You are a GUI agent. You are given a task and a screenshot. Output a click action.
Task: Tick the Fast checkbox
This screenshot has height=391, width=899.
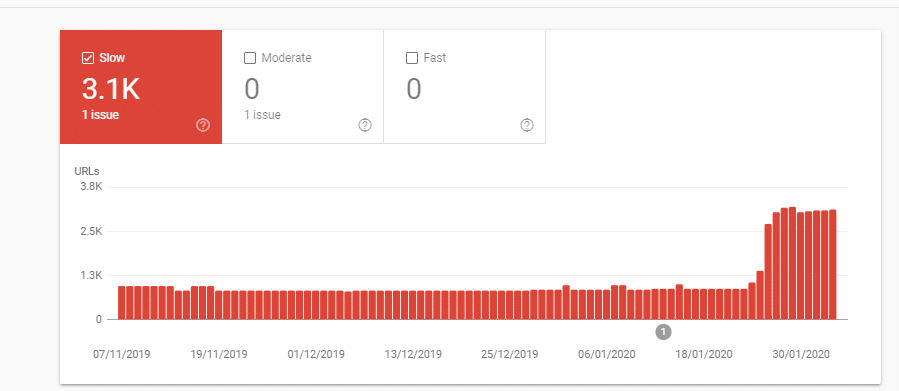[x=411, y=58]
